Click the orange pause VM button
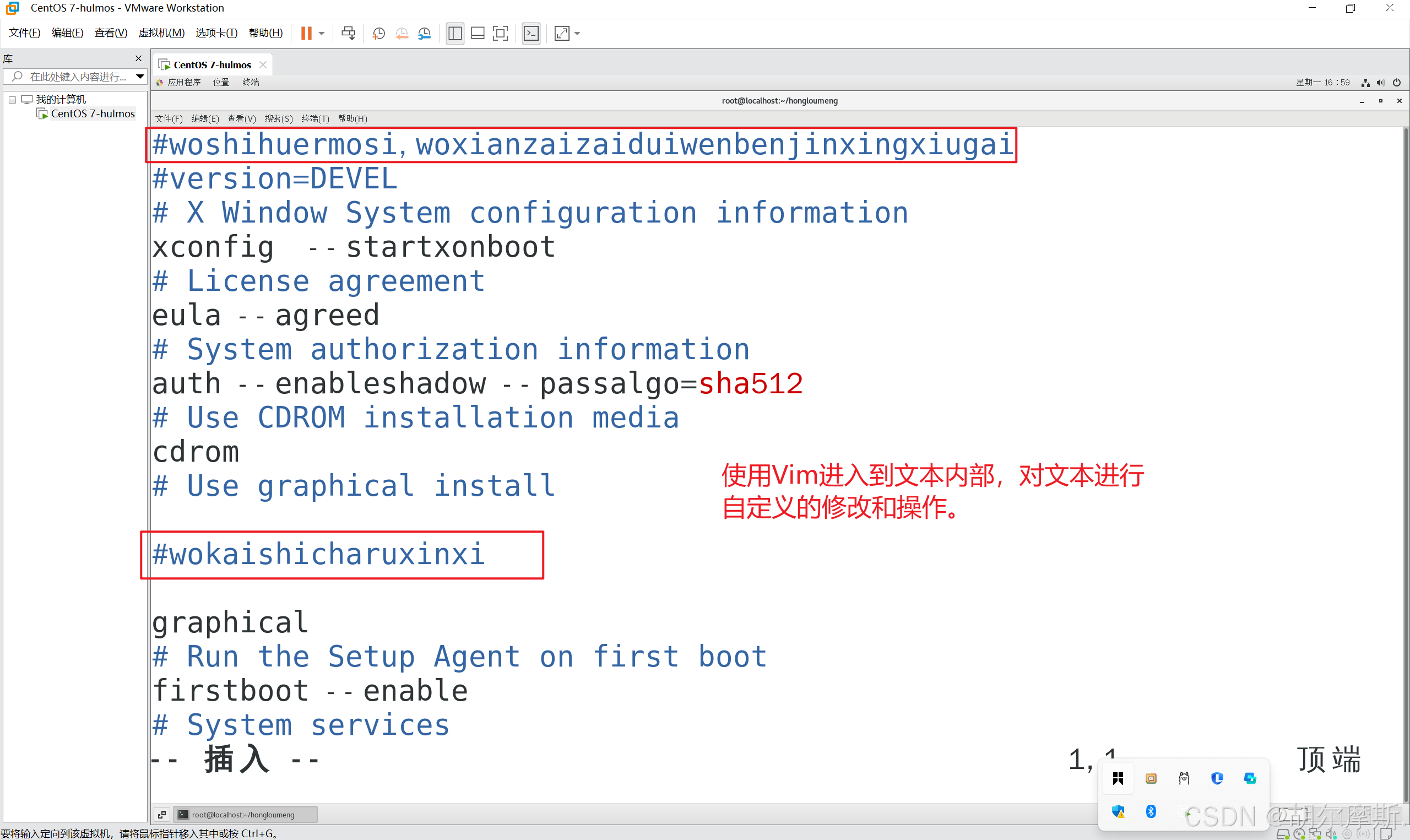Viewport: 1410px width, 840px height. tap(306, 34)
